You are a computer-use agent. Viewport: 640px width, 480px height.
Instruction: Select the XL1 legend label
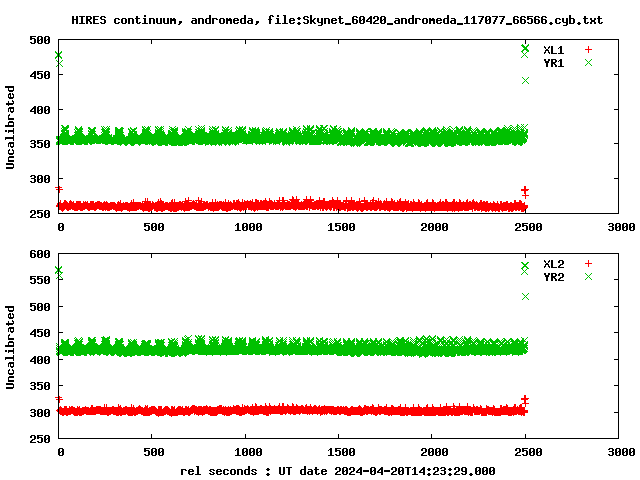tap(553, 50)
